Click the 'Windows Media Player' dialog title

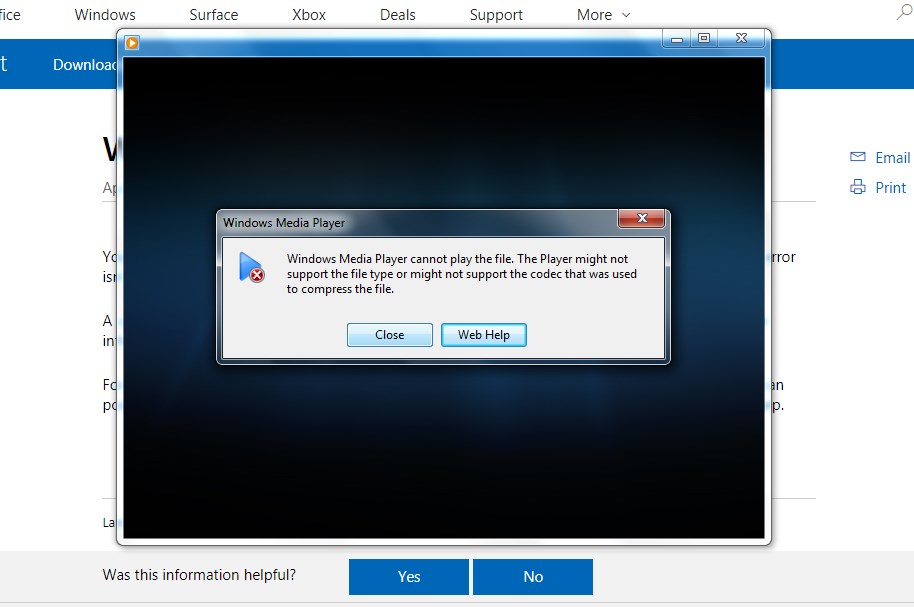tap(284, 223)
